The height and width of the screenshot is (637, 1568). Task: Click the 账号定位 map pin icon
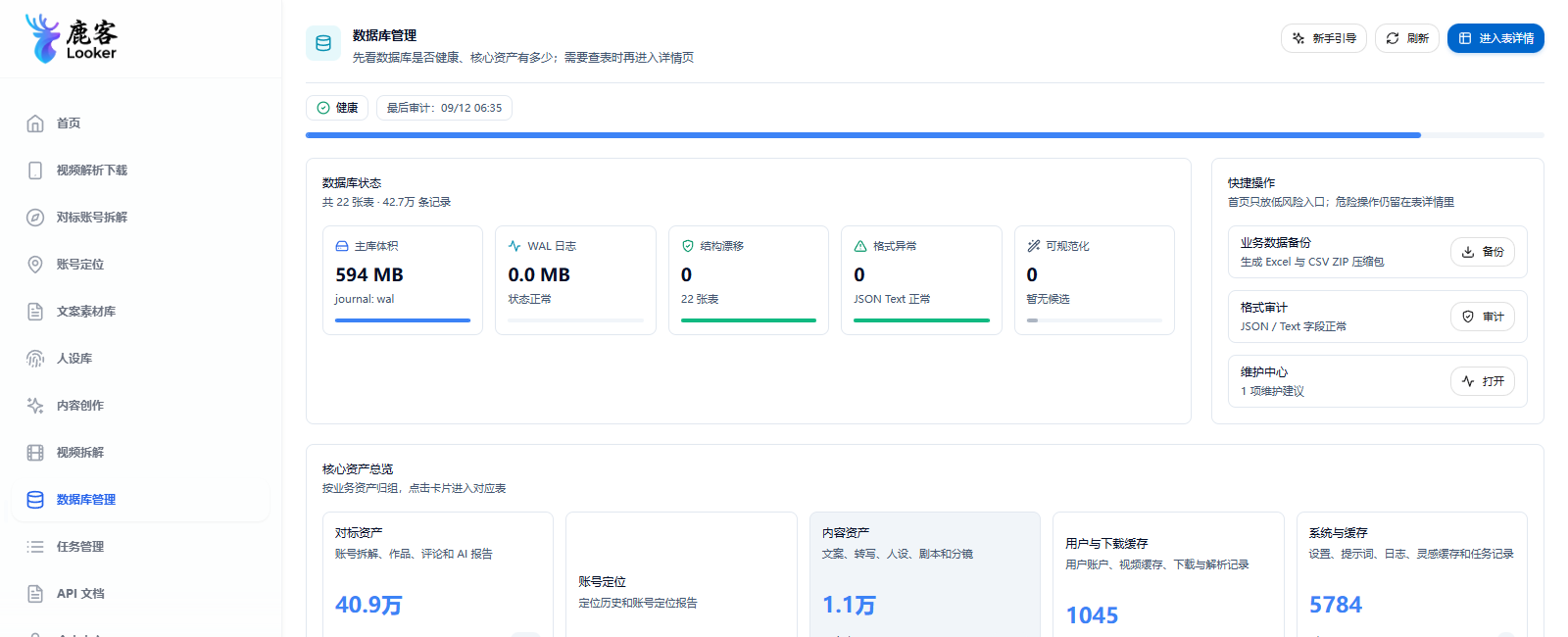pyautogui.click(x=35, y=265)
